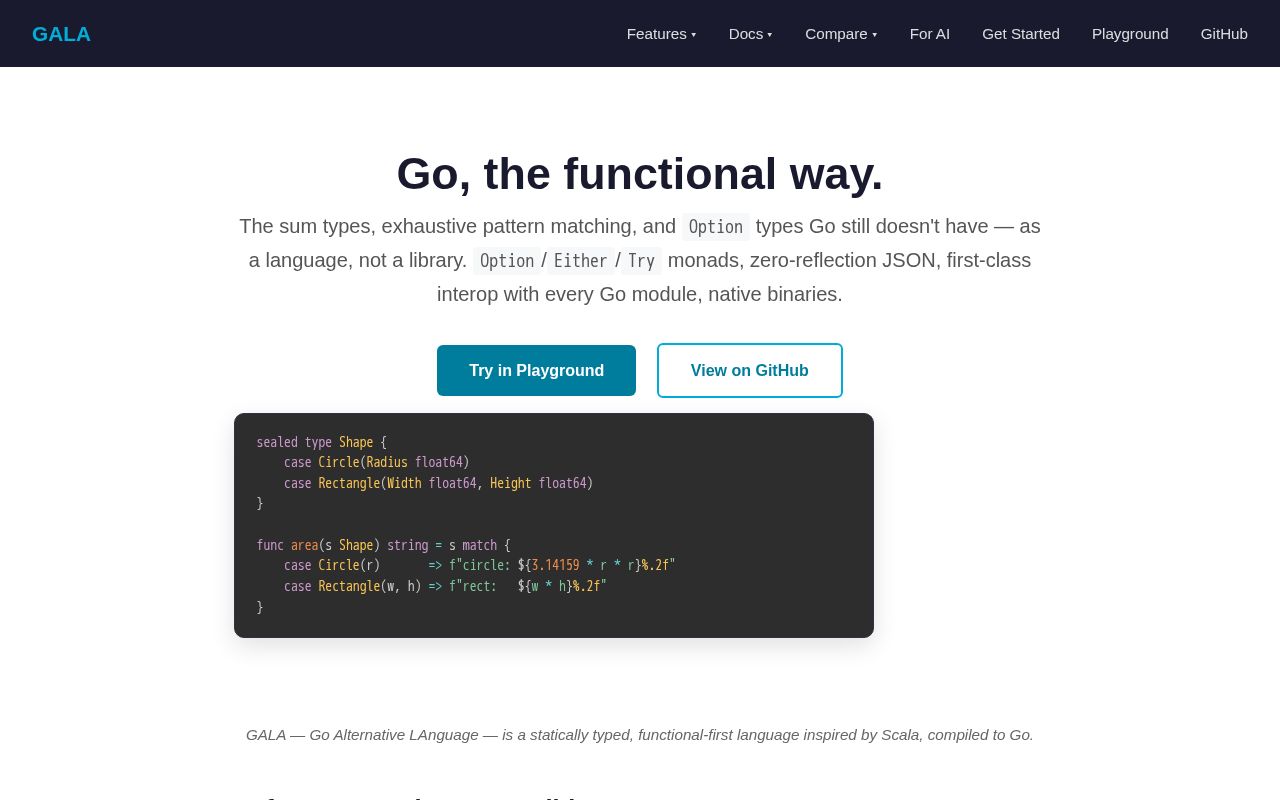The image size is (1280, 800).
Task: Expand the Compare dropdown menu
Action: pyautogui.click(x=841, y=34)
